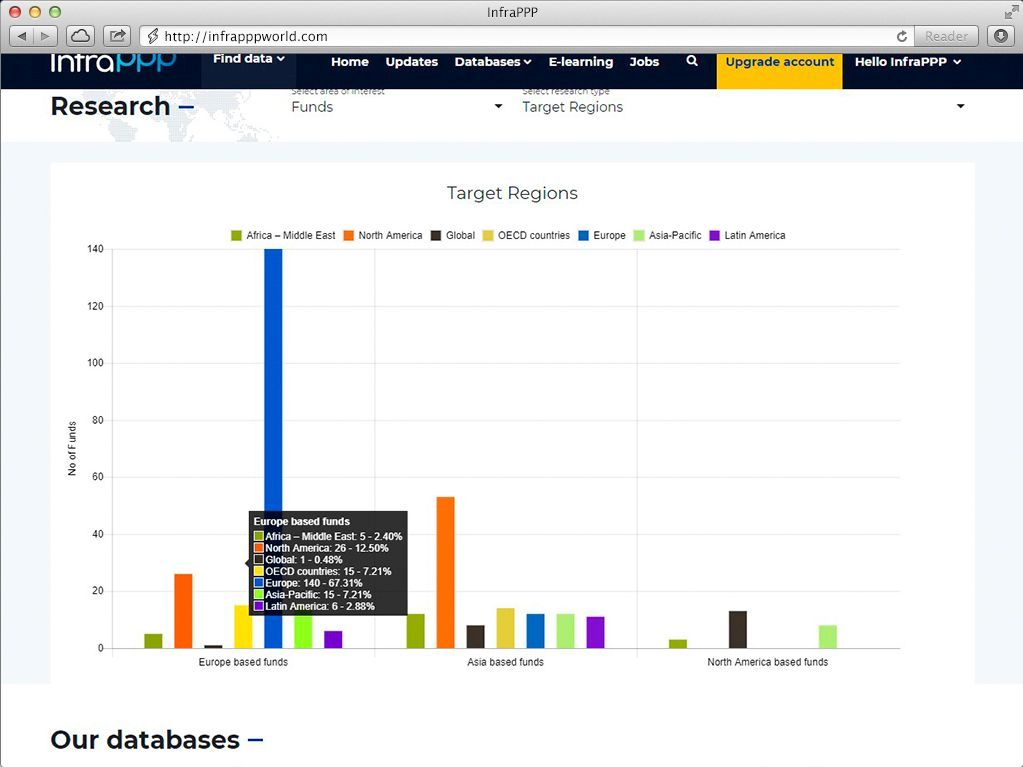Screen dimensions: 1023x767
Task: Toggle North America legend series
Action: click(382, 236)
